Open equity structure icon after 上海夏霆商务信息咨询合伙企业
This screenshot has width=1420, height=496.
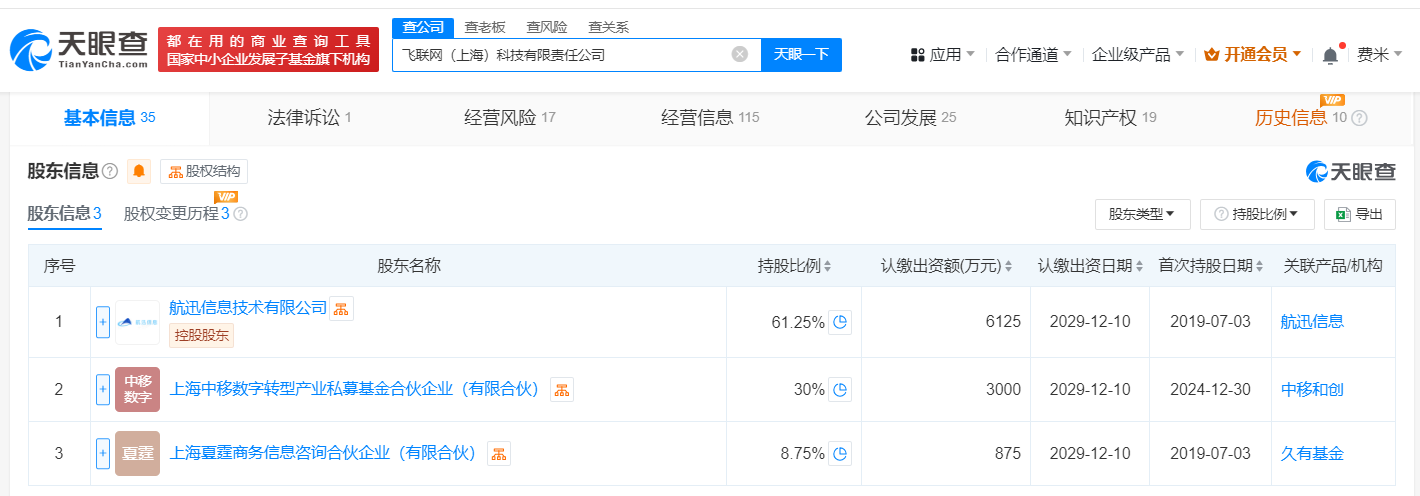point(499,454)
